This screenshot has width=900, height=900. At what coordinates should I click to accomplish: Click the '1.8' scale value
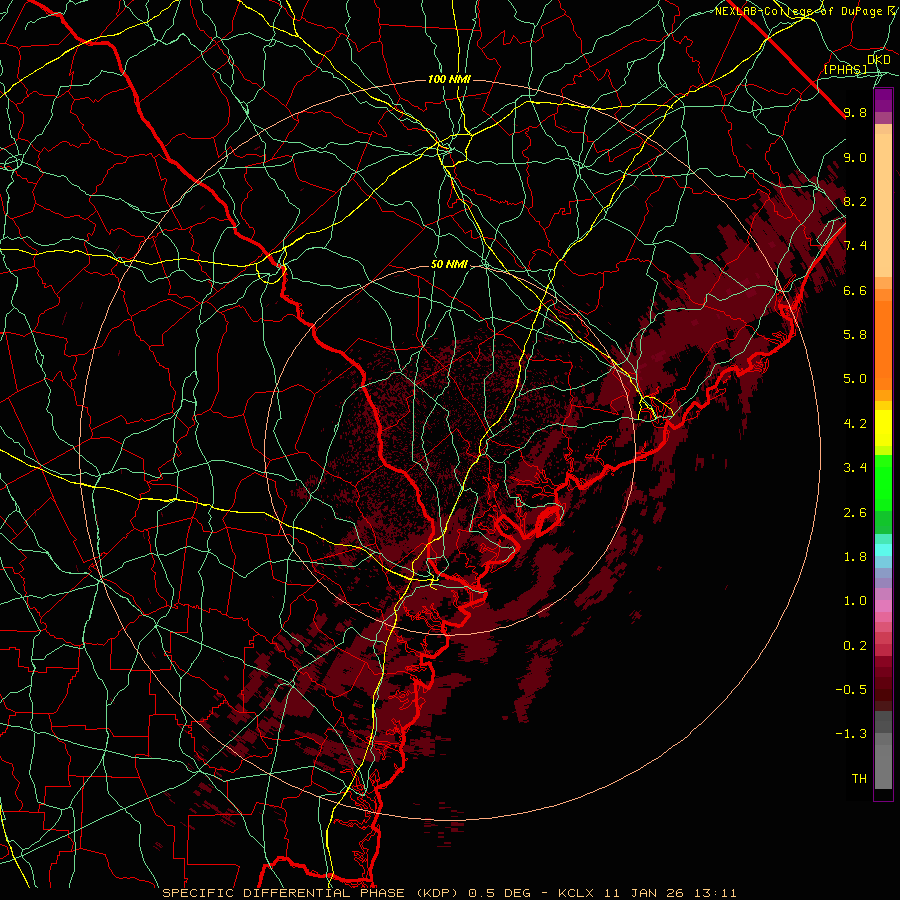855,557
